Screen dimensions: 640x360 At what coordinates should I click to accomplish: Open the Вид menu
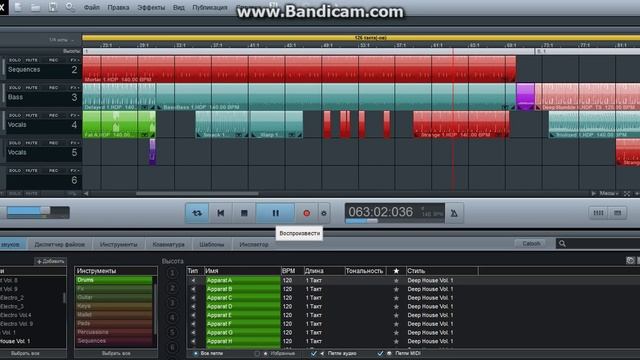pos(178,7)
